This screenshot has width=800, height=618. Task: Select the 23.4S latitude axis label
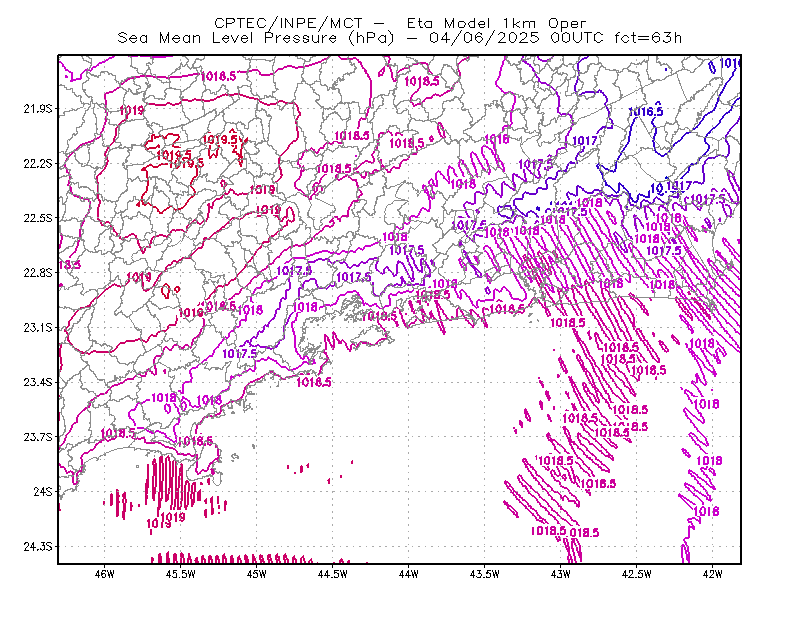[38, 382]
